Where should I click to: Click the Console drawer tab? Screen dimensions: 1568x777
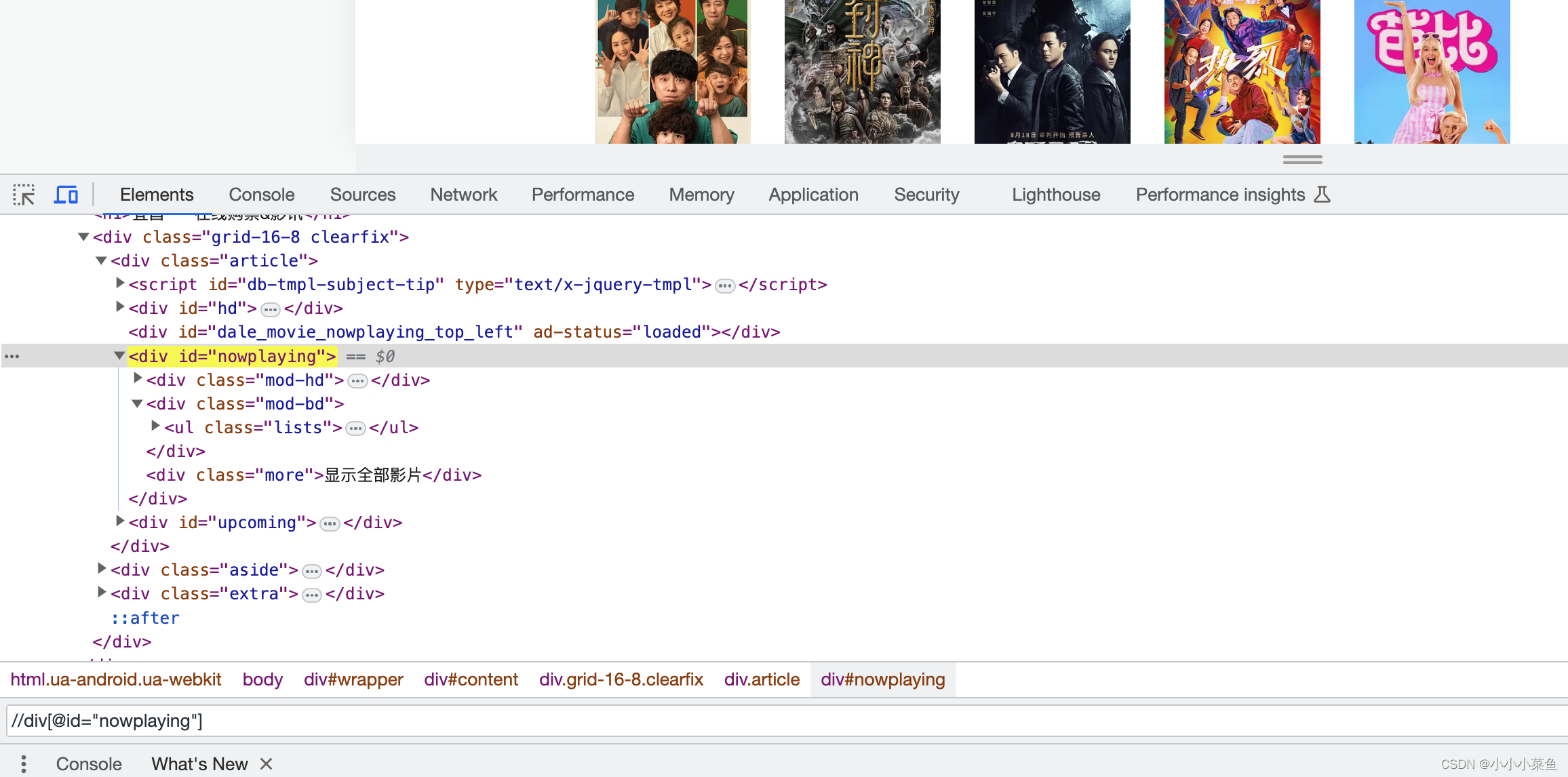(88, 763)
